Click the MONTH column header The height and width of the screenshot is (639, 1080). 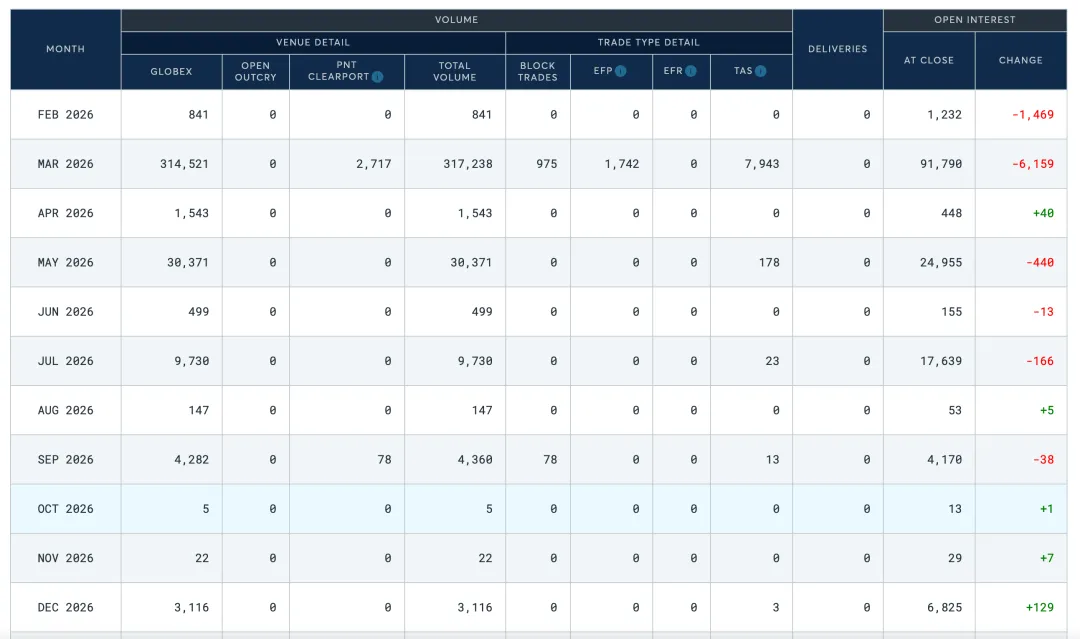65,49
